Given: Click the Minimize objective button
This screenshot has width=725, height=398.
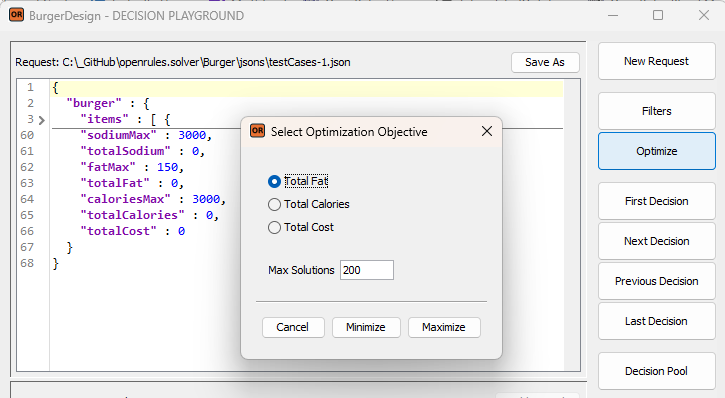Looking at the screenshot, I should [366, 327].
